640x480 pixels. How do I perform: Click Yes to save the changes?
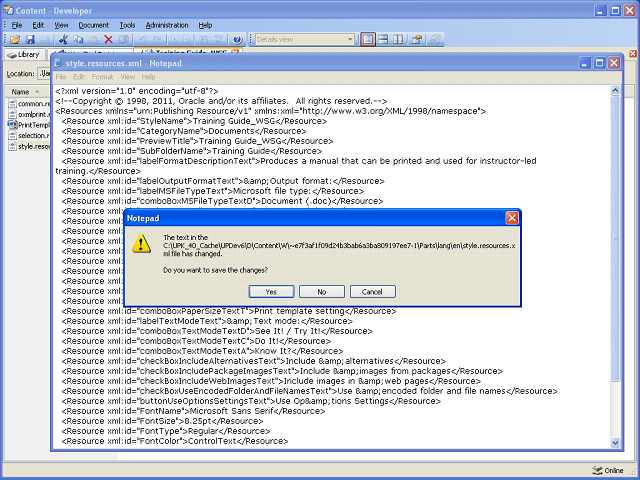click(x=271, y=292)
